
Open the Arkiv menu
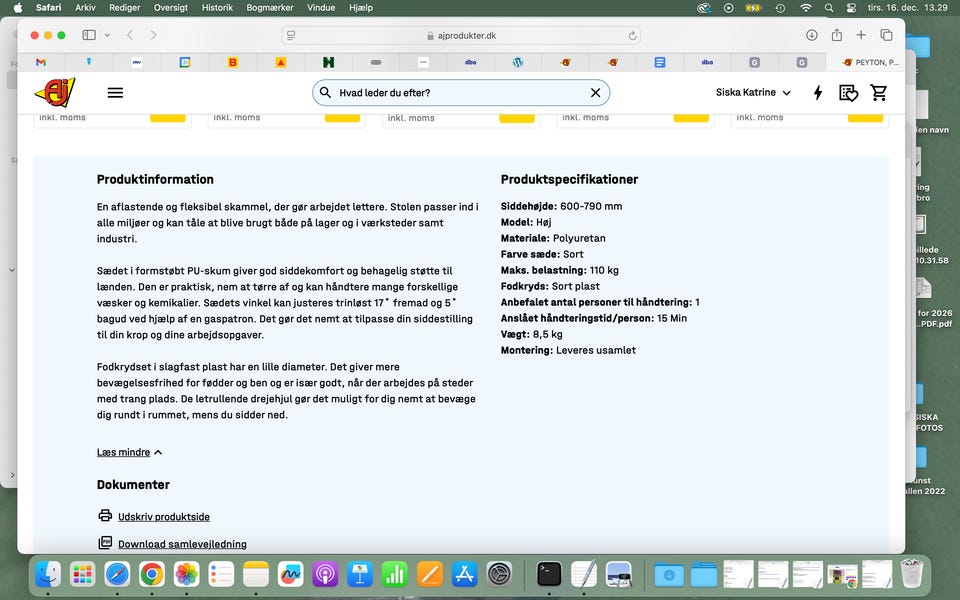pyautogui.click(x=85, y=7)
